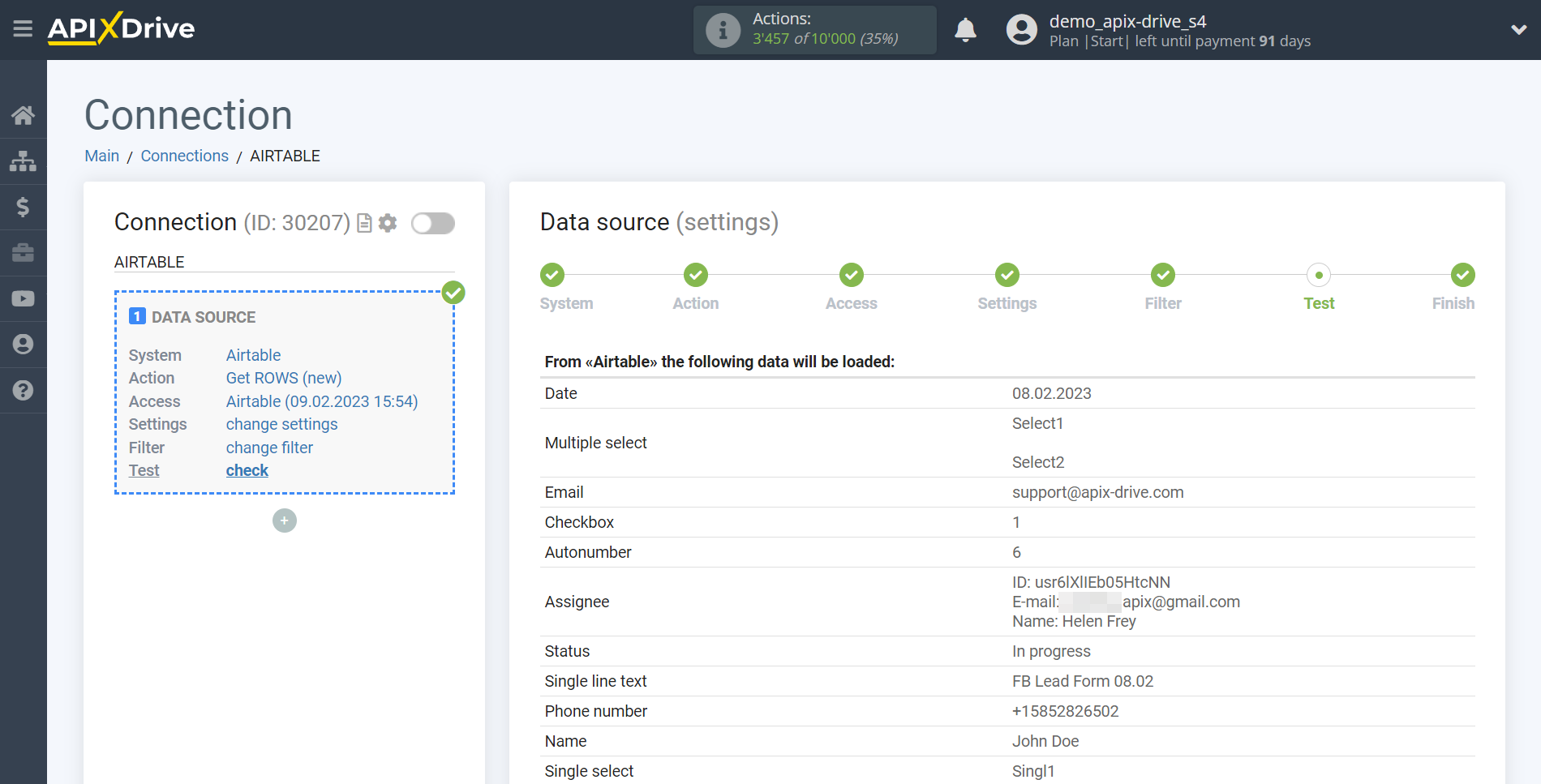Open the Airtable system link
1541x784 pixels.
[253, 355]
